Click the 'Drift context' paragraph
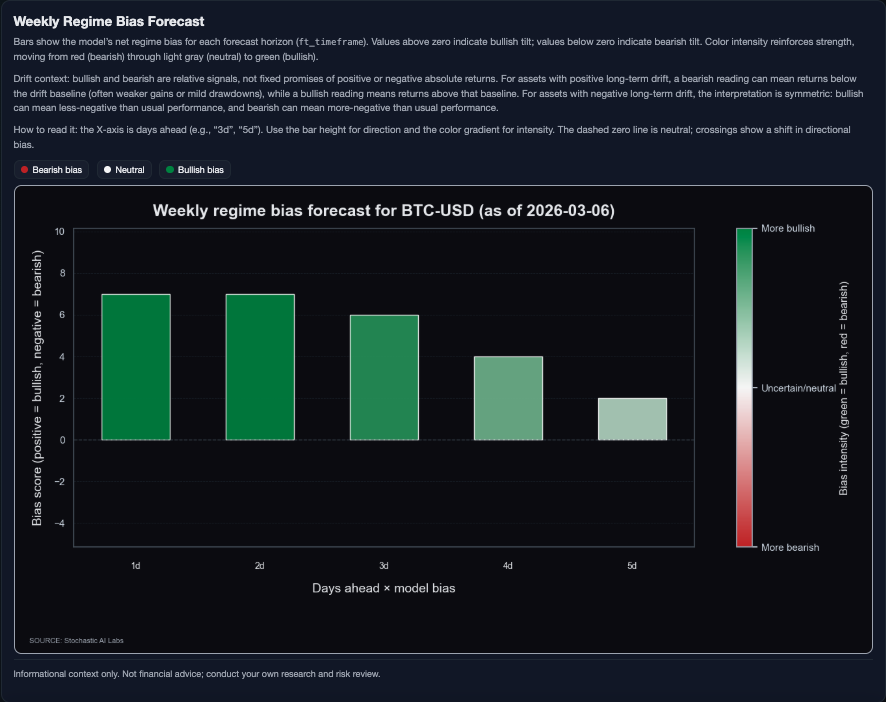 tap(438, 93)
